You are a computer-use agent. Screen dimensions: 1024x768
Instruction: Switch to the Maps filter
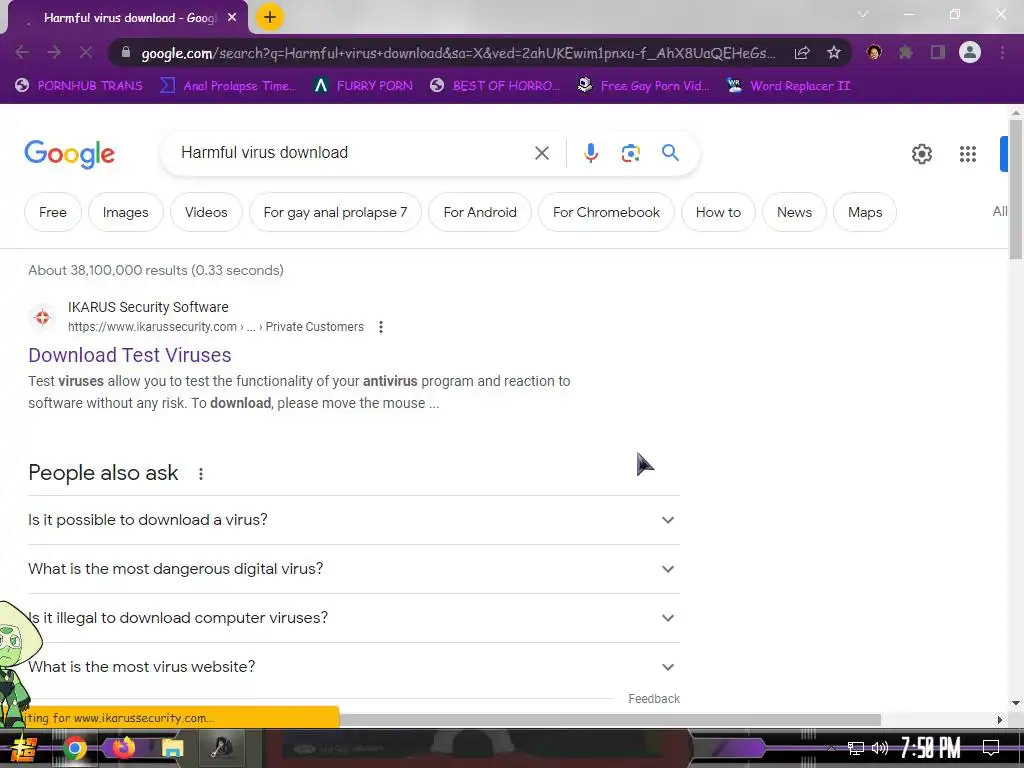(865, 212)
